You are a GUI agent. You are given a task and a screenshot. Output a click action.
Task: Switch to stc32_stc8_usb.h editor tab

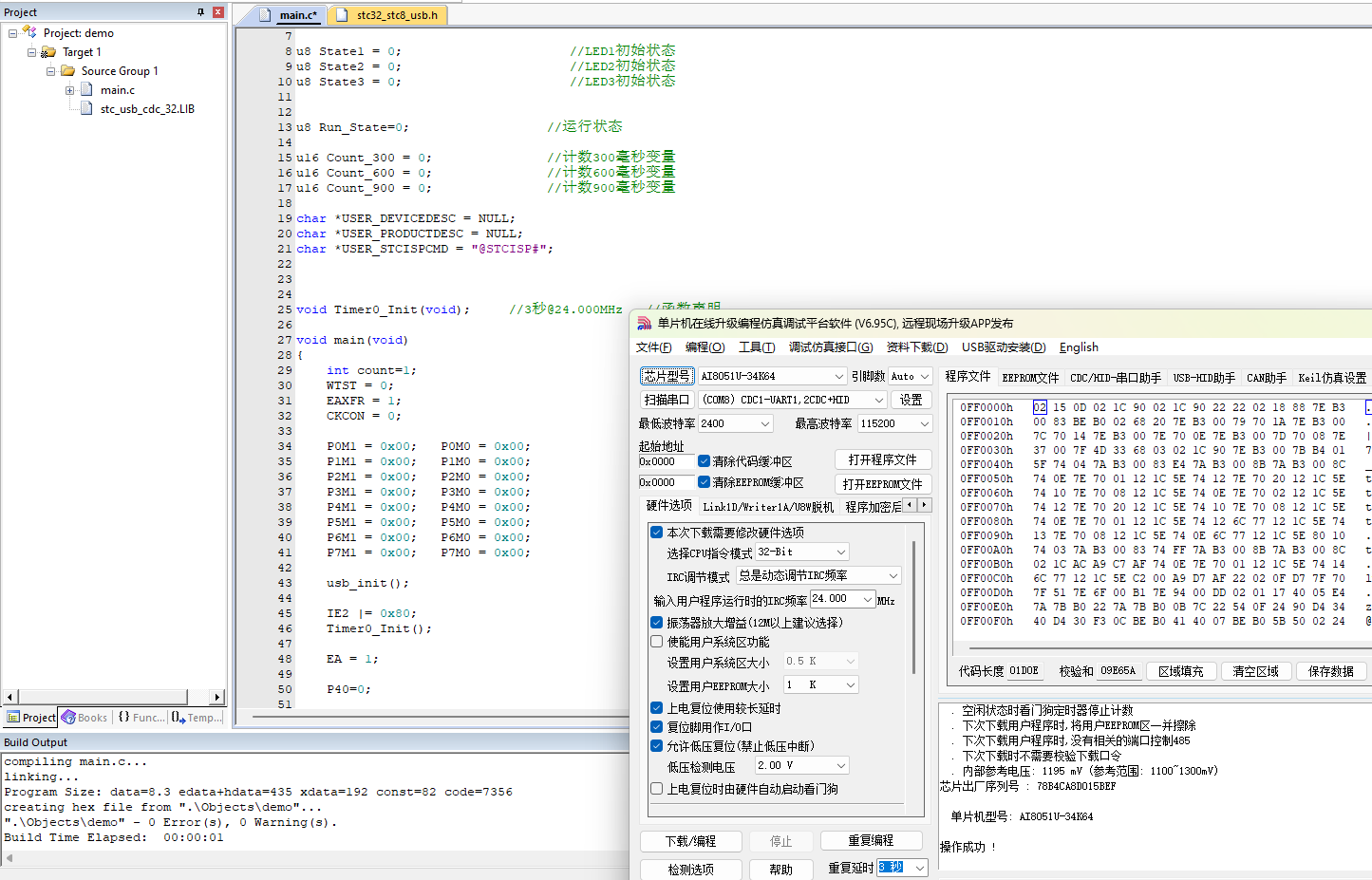[387, 15]
